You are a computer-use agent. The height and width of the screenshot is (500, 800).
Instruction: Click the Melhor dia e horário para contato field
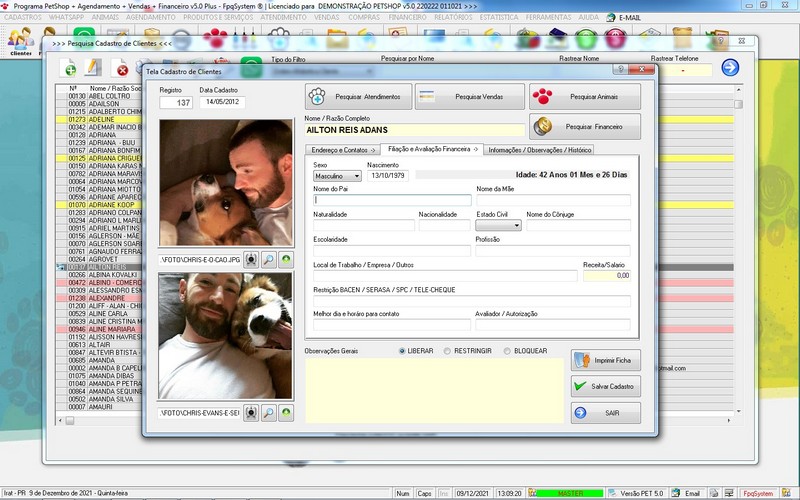click(x=392, y=324)
